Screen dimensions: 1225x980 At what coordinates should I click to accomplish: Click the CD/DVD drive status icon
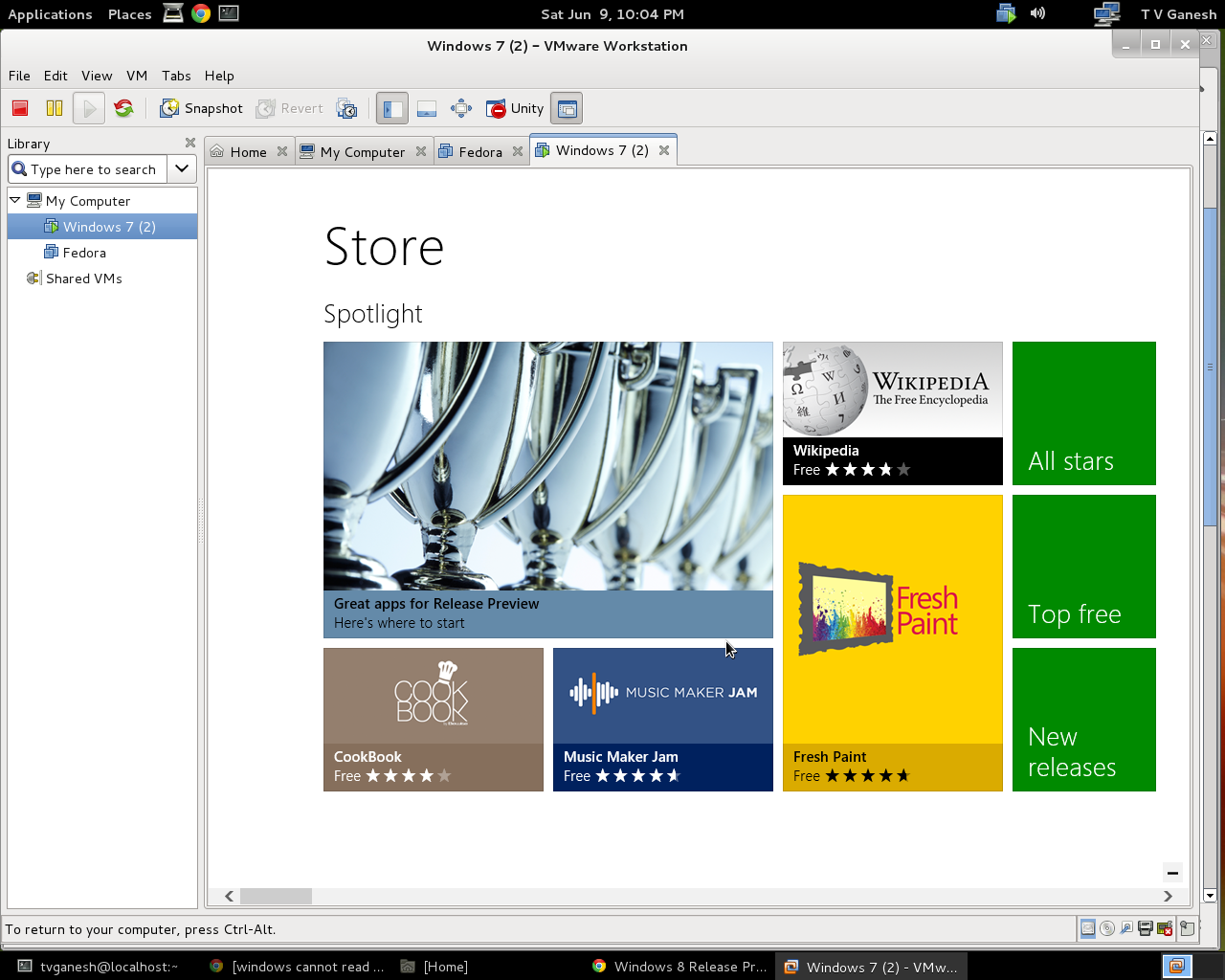pyautogui.click(x=1107, y=928)
